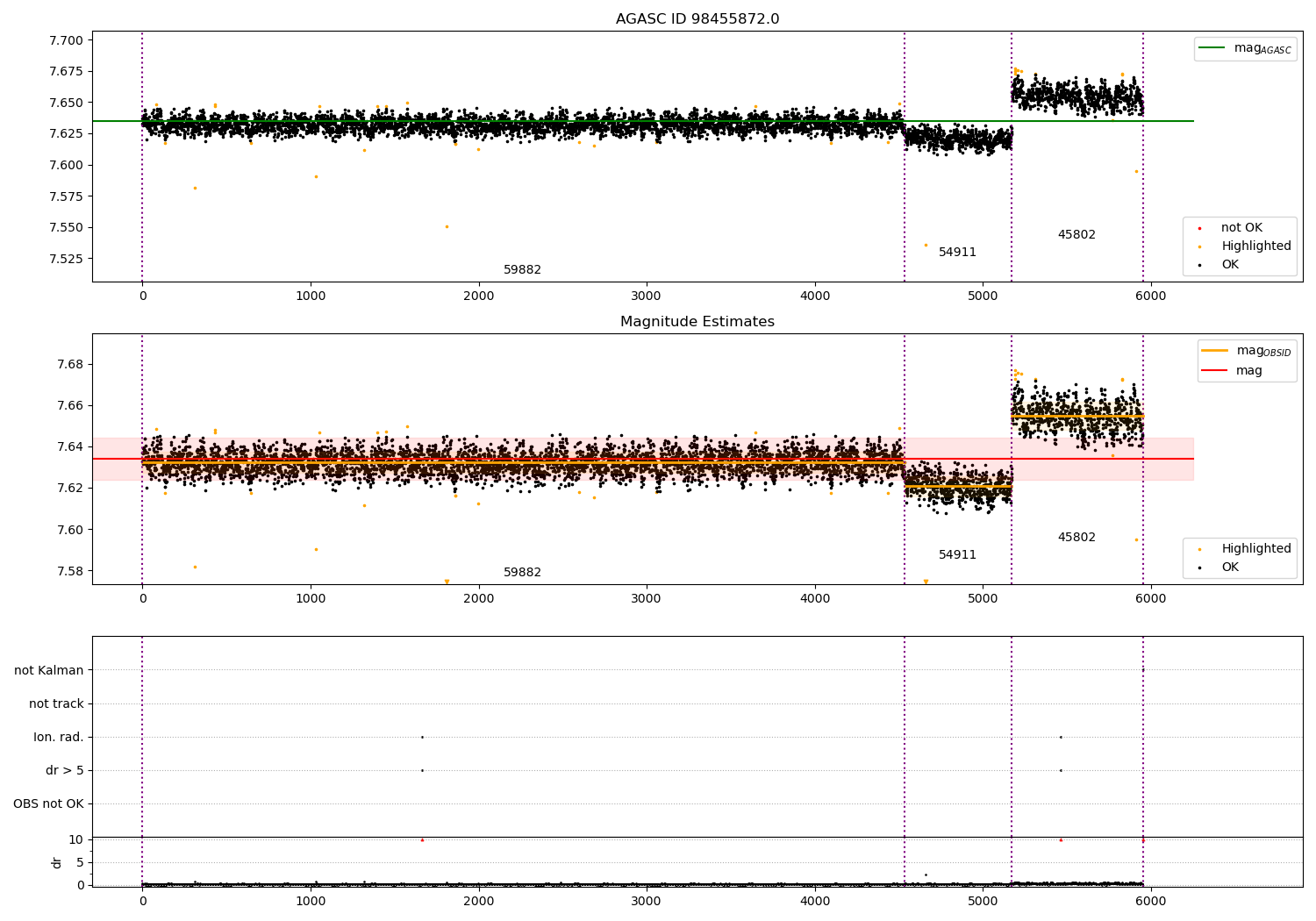Click the 7.650 y-axis tick label
1316x921 pixels.
click(66, 103)
